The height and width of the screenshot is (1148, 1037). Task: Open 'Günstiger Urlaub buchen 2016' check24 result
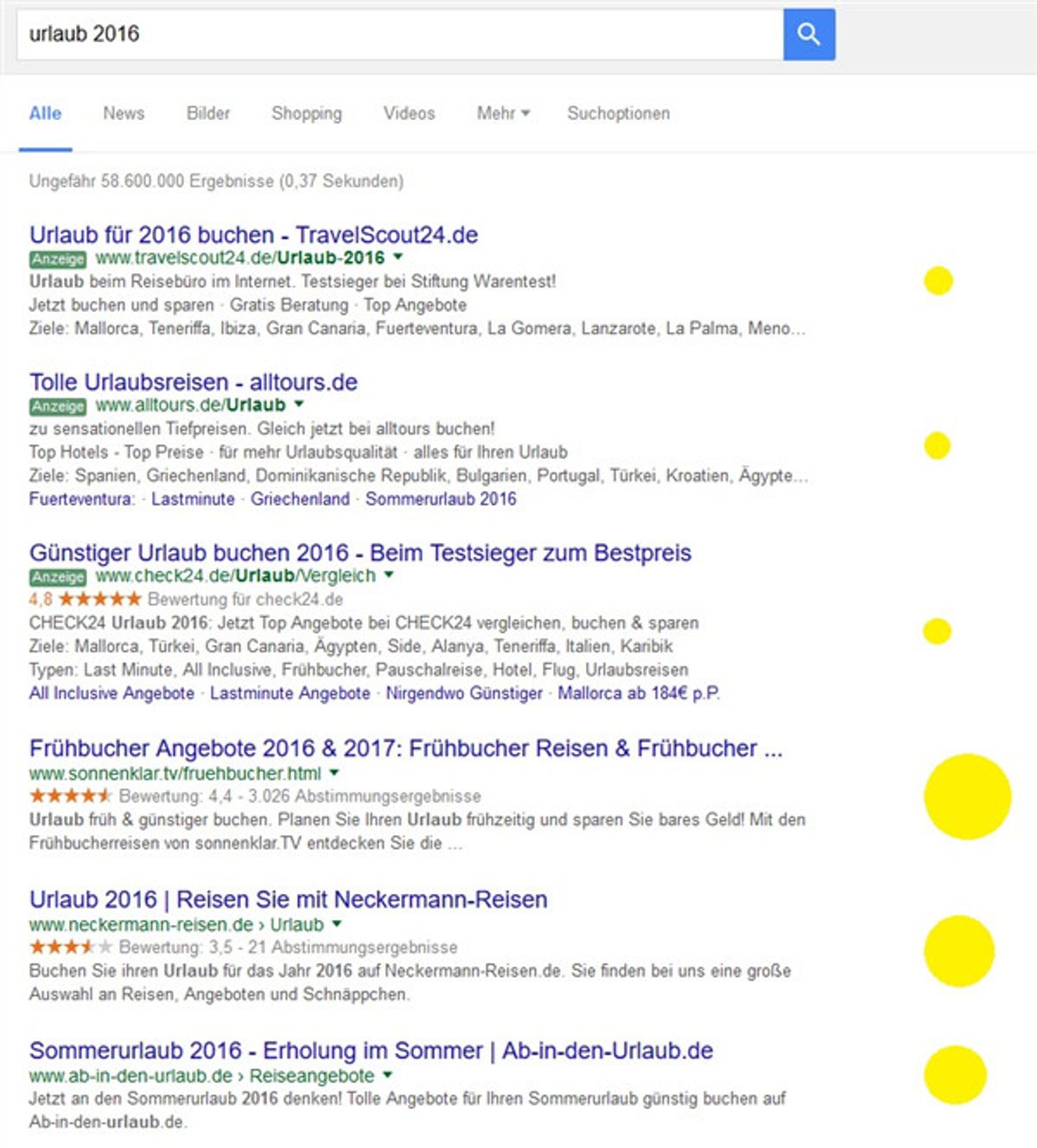(360, 552)
